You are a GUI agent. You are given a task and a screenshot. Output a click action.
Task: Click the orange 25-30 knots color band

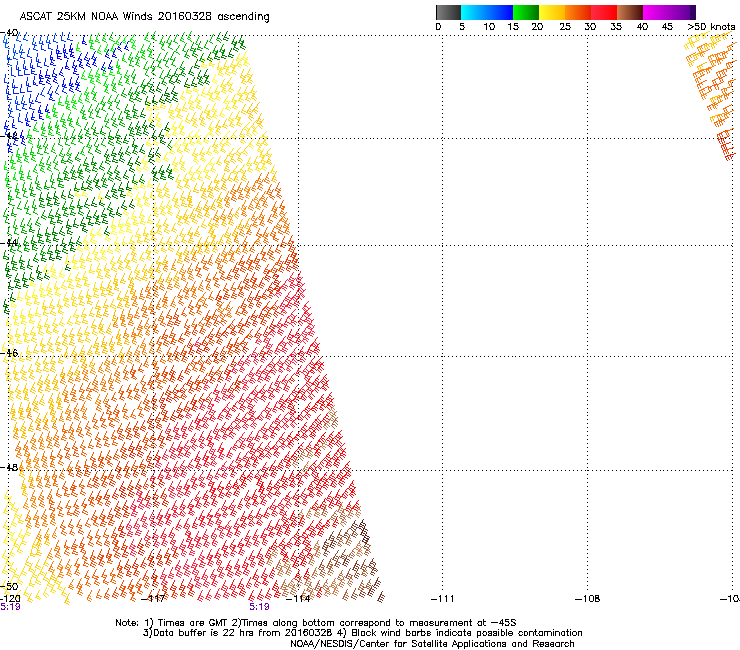pos(578,12)
